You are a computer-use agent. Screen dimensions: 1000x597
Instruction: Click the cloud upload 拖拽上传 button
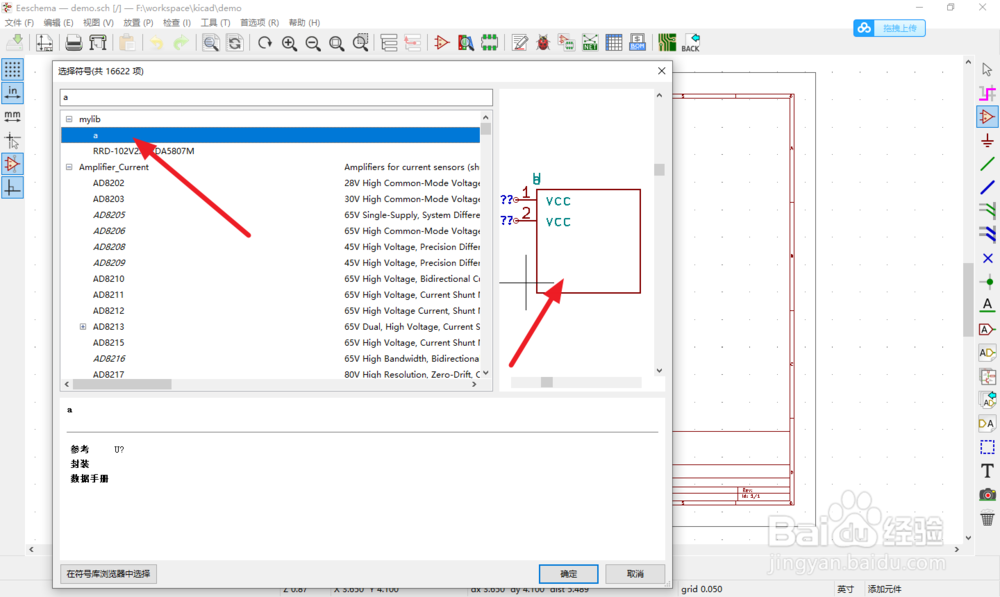(x=889, y=28)
